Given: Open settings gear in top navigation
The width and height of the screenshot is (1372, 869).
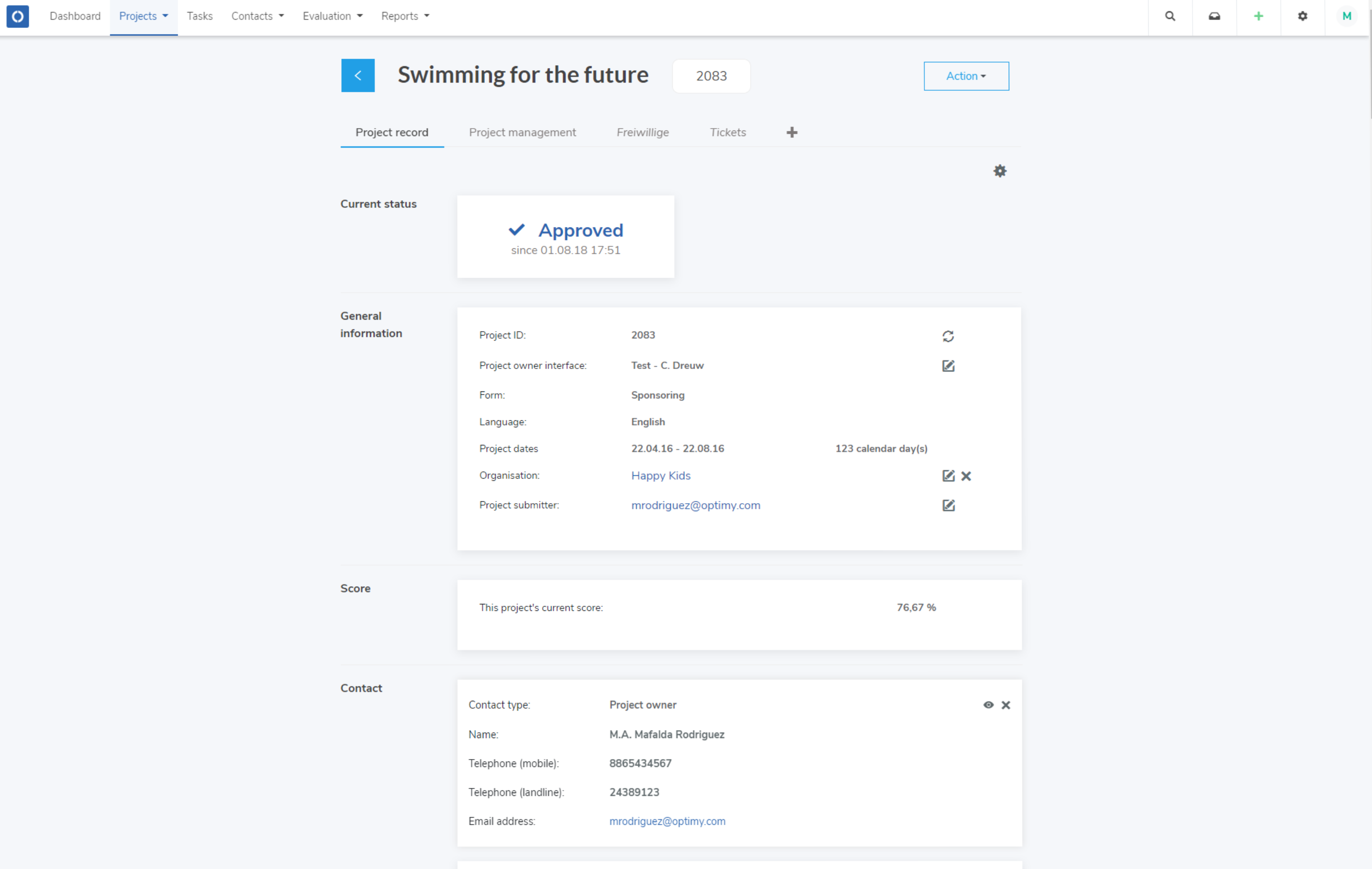Looking at the screenshot, I should pos(1303,16).
